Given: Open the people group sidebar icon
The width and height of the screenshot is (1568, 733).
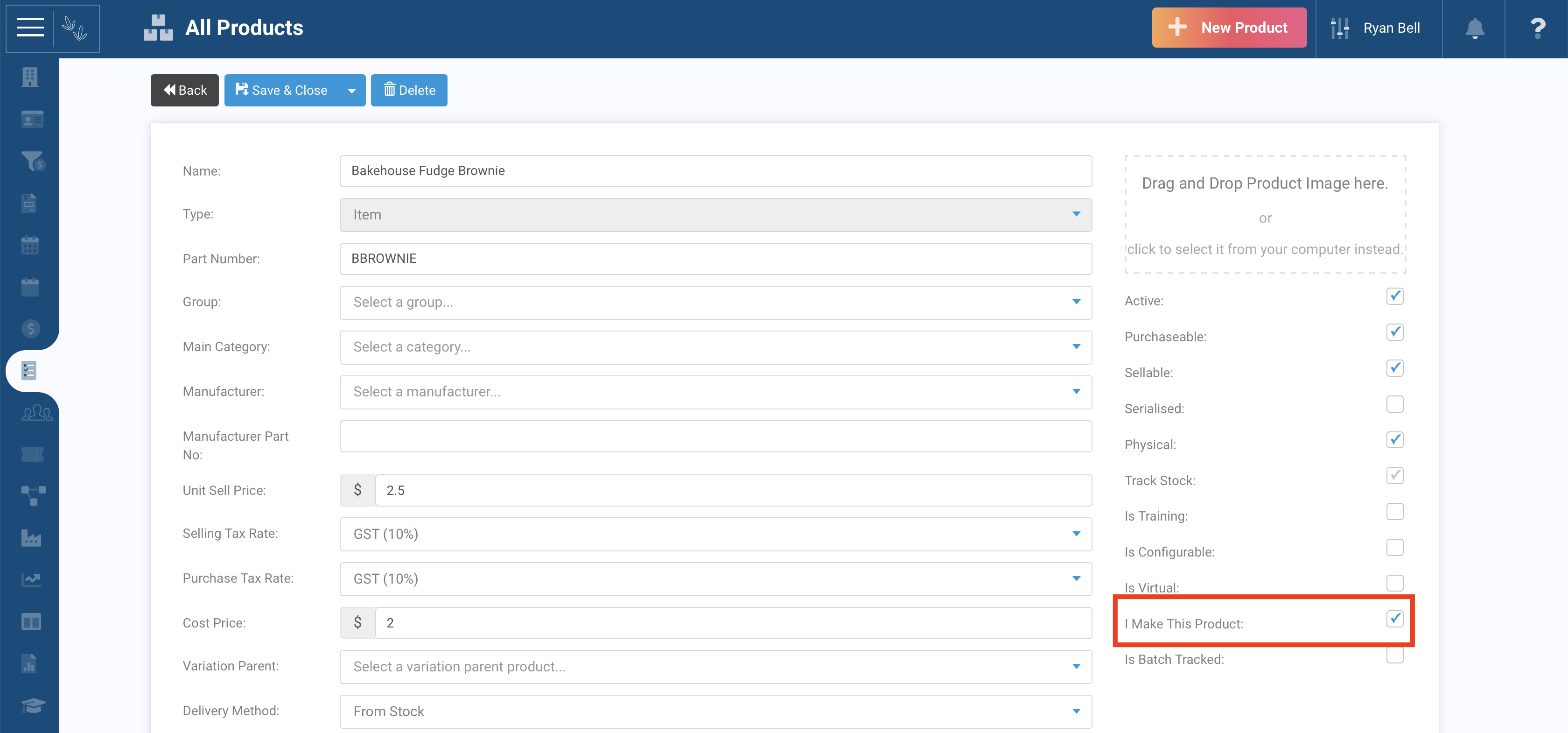Looking at the screenshot, I should click(36, 413).
